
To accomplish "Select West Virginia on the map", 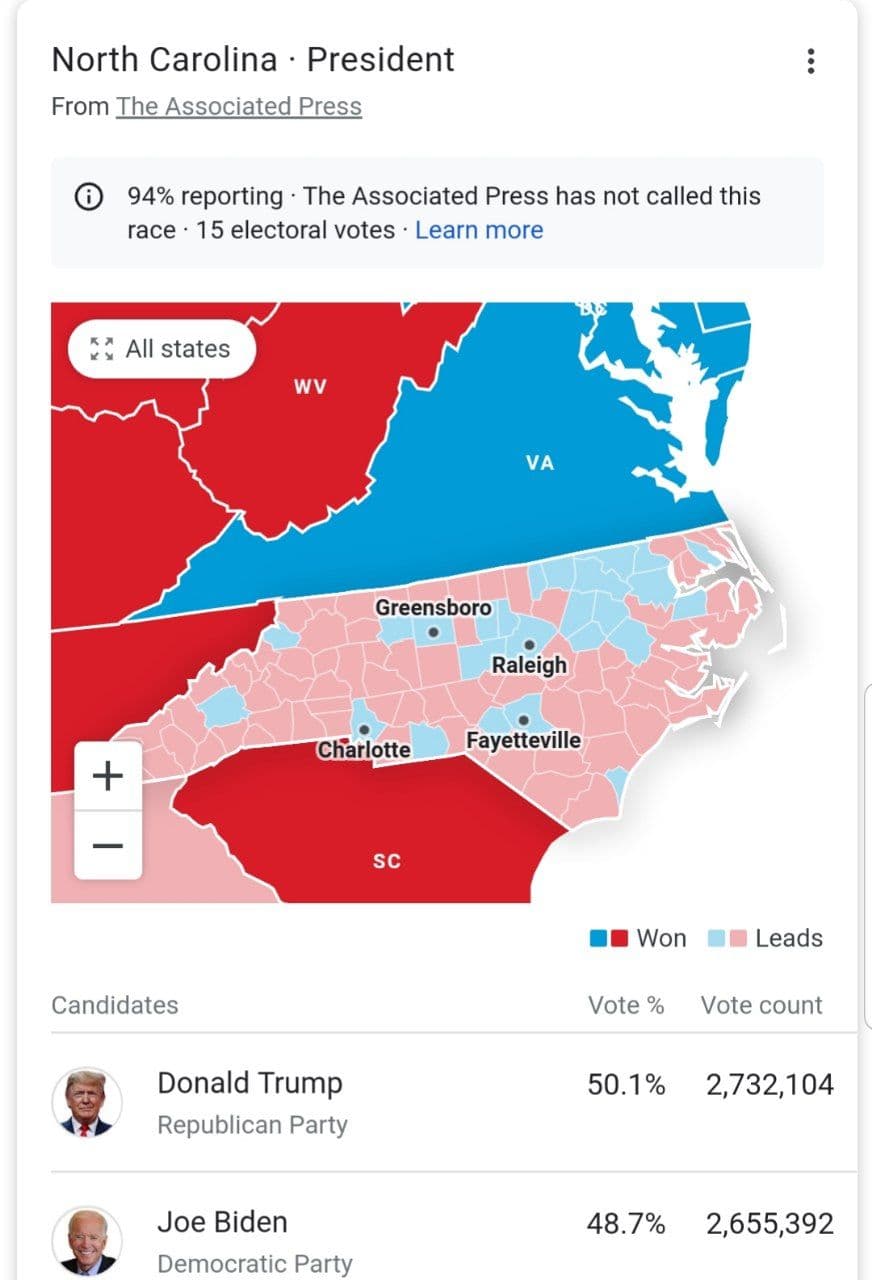I will point(310,387).
